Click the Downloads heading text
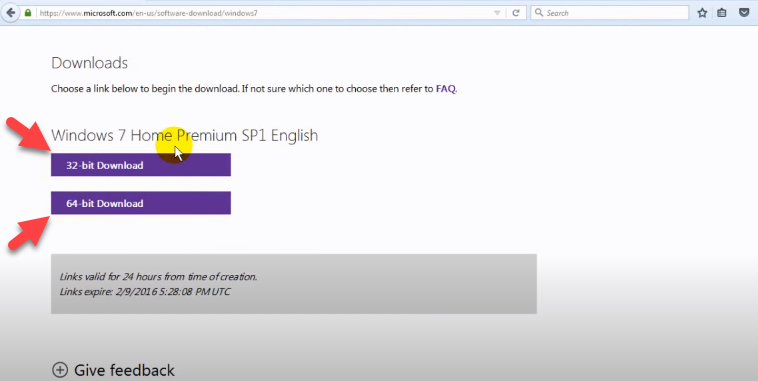Viewport: 758px width, 381px height. tap(89, 63)
